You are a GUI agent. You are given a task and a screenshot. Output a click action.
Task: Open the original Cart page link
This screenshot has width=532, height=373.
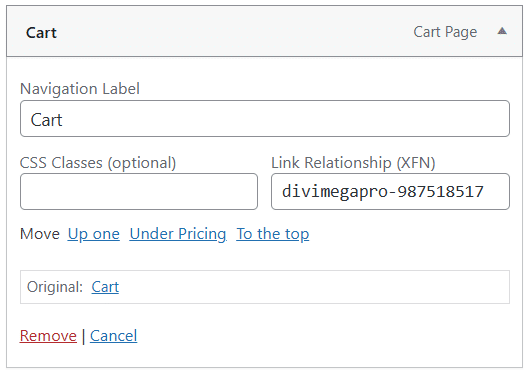[x=105, y=287]
